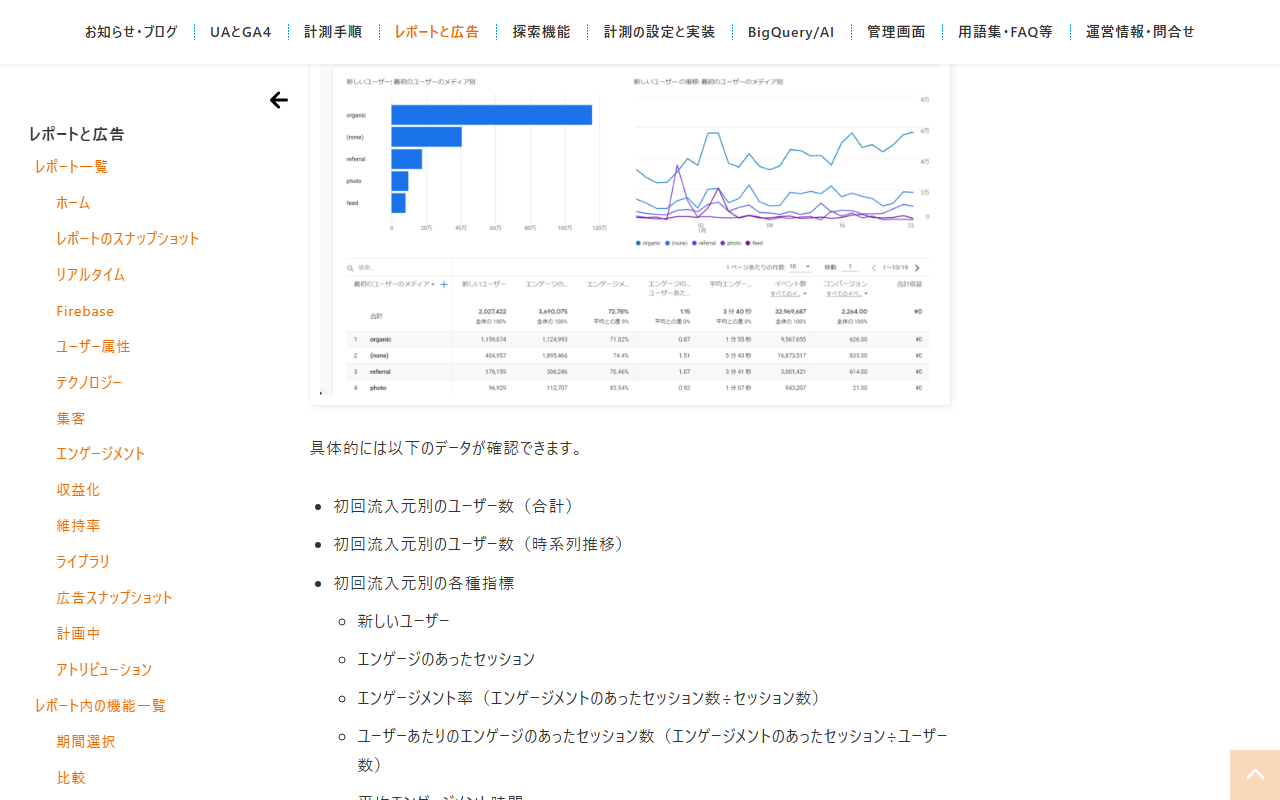Open the お知らせ・ブログ menu
The width and height of the screenshot is (1280, 800).
tap(131, 32)
